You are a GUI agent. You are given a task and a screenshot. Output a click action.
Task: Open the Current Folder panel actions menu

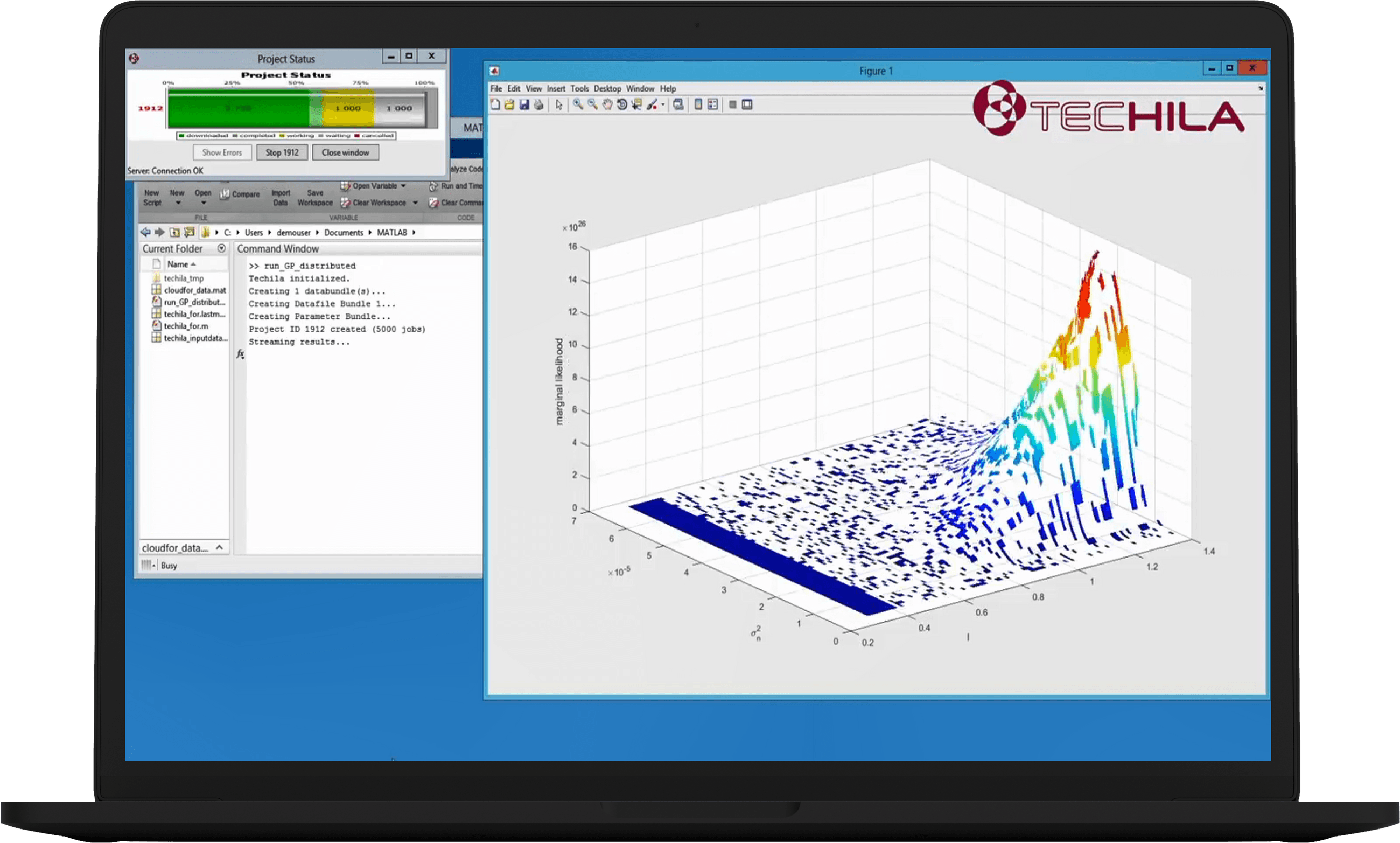[221, 248]
